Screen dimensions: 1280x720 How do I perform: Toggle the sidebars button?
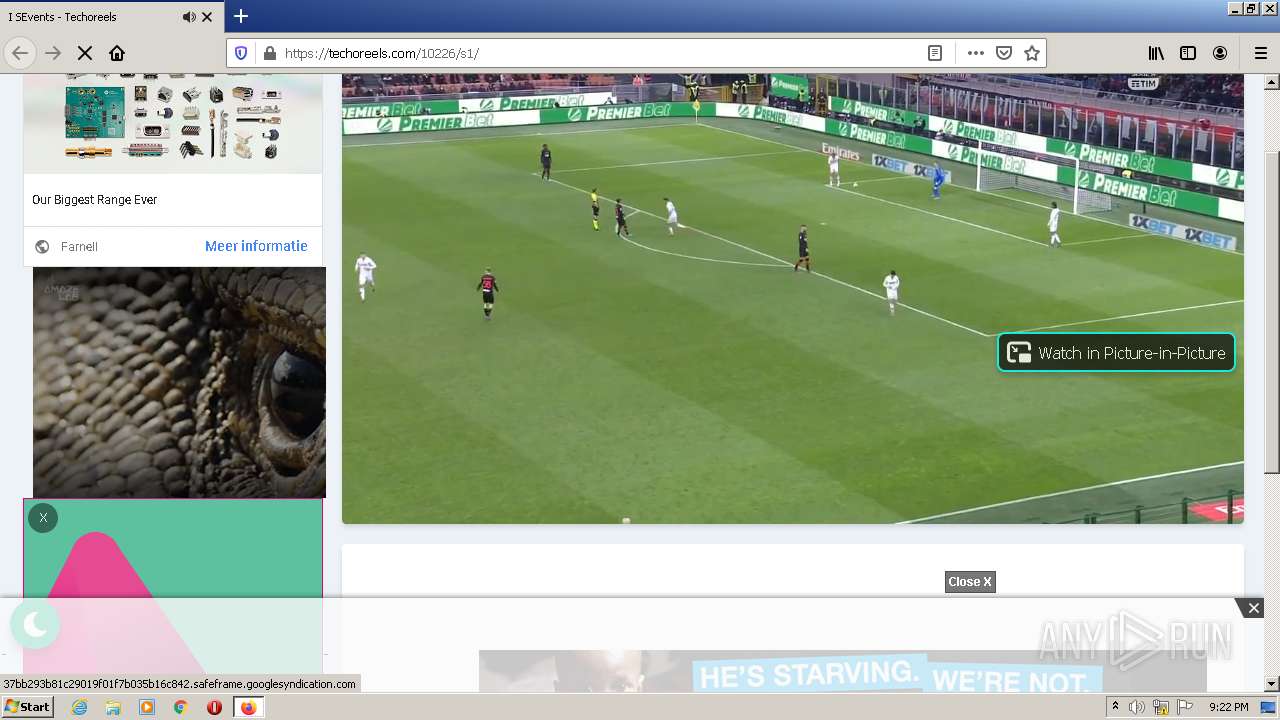tap(1188, 53)
